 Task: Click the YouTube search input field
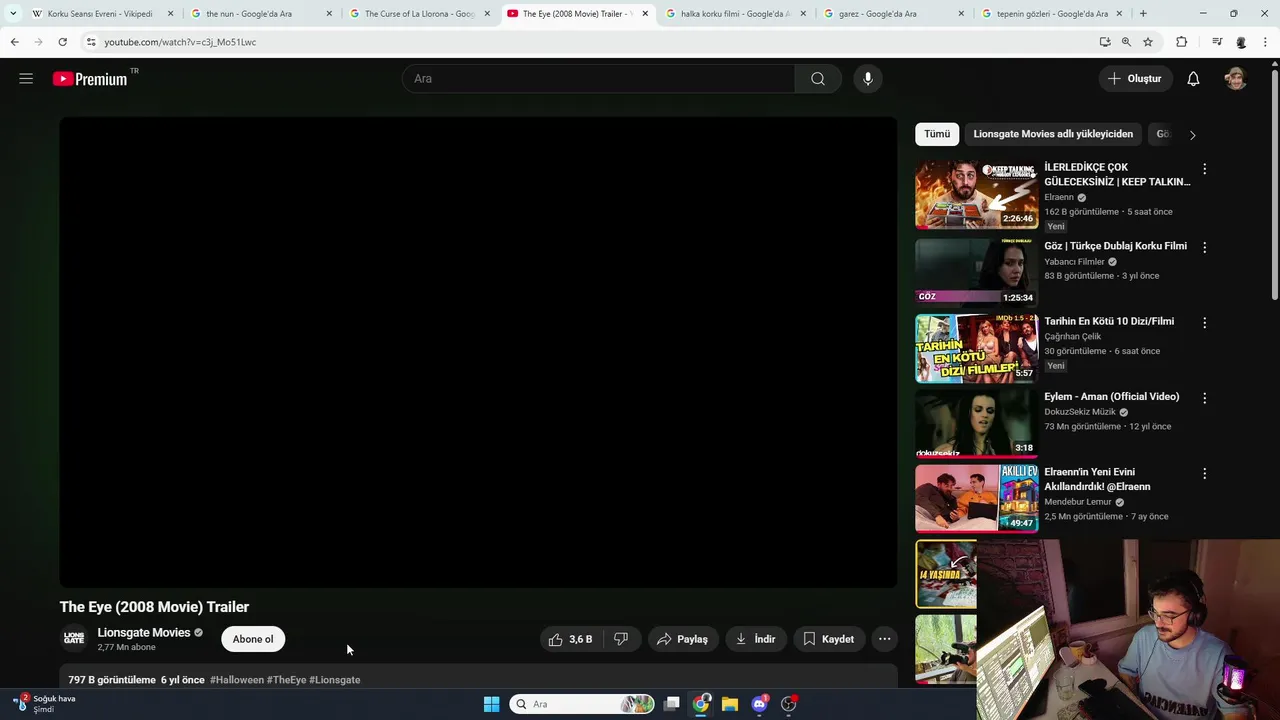pos(598,79)
